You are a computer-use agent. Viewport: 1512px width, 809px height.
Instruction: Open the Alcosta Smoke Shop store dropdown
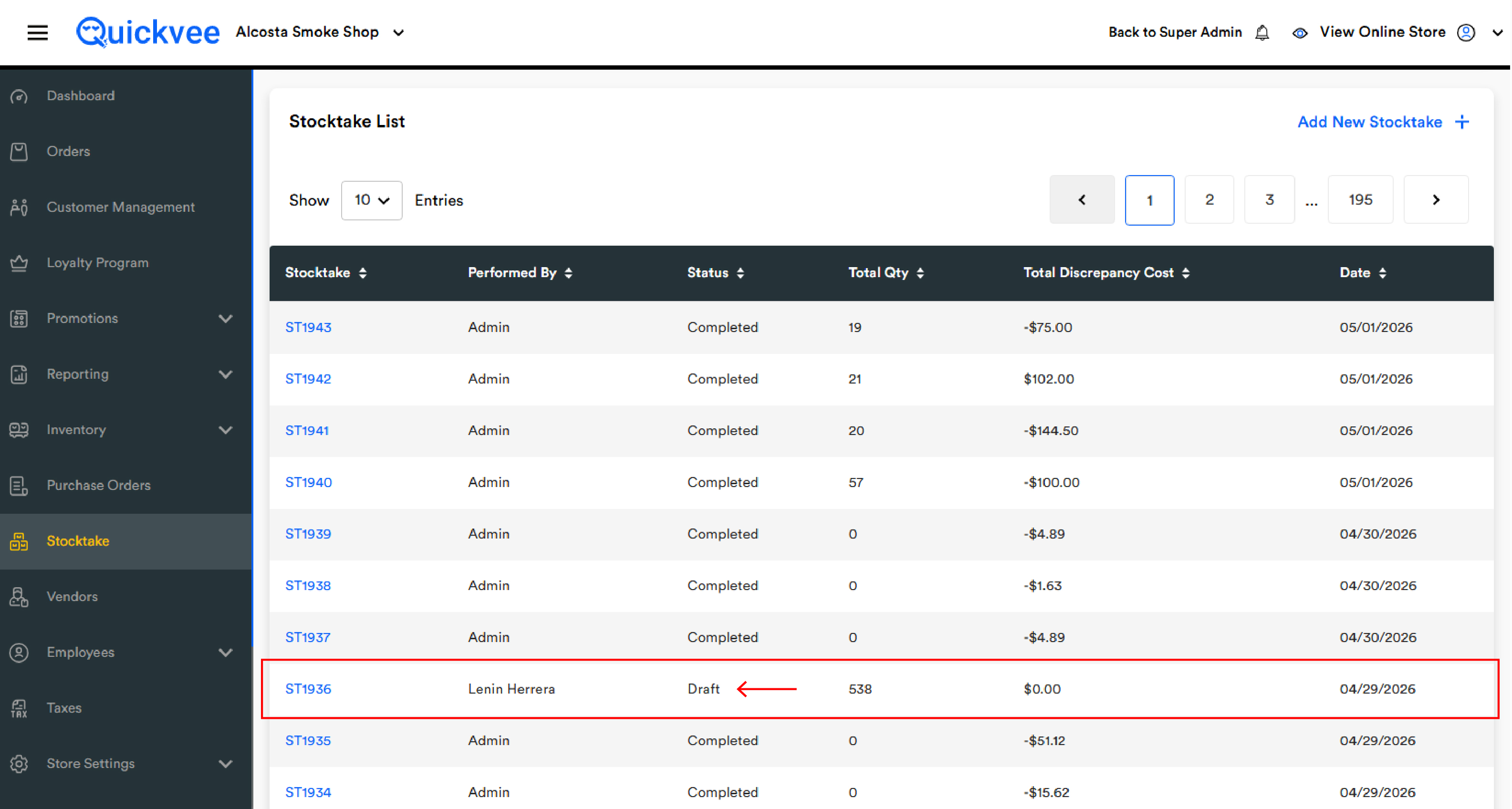(320, 32)
